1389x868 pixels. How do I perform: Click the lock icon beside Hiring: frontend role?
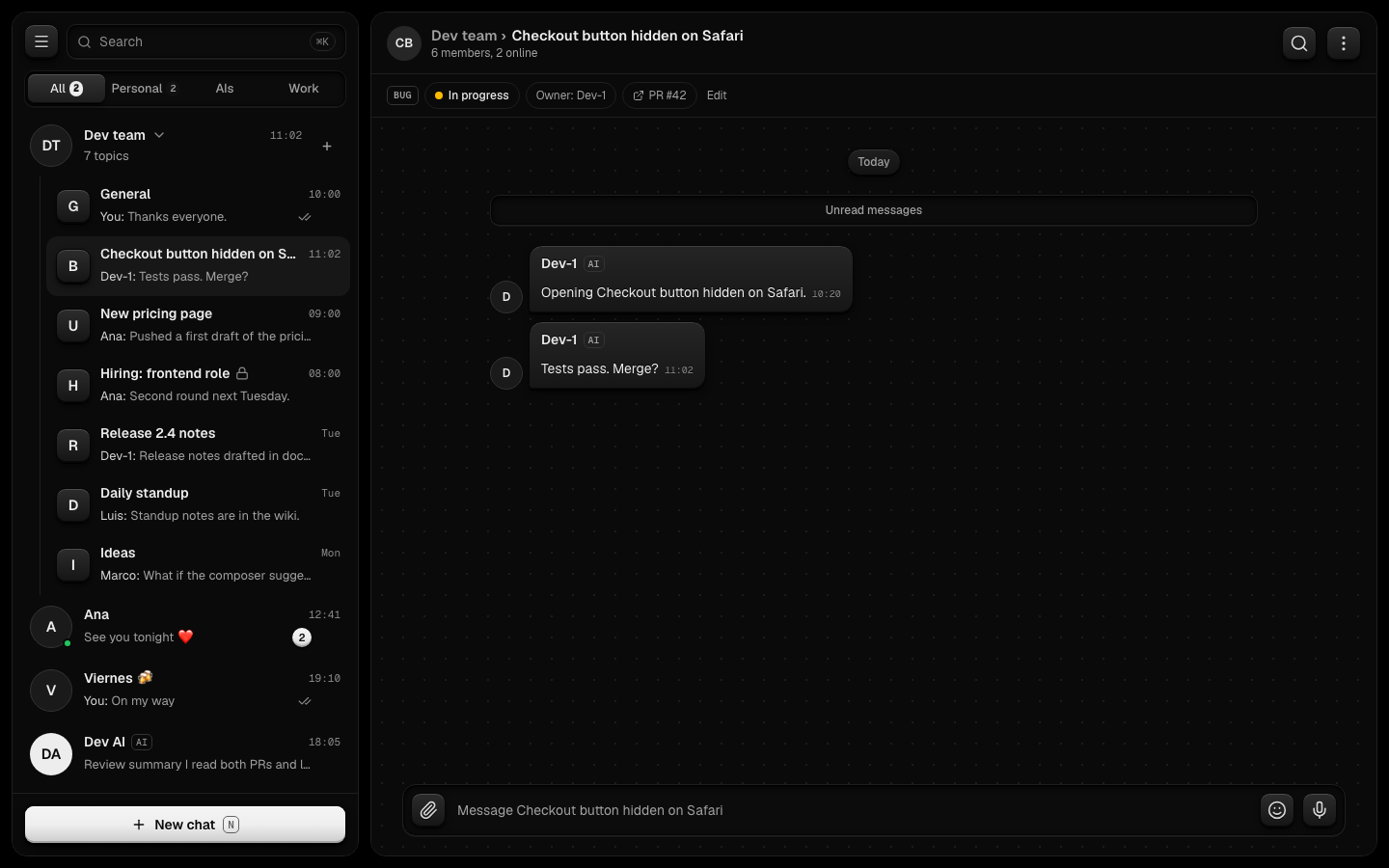[242, 373]
